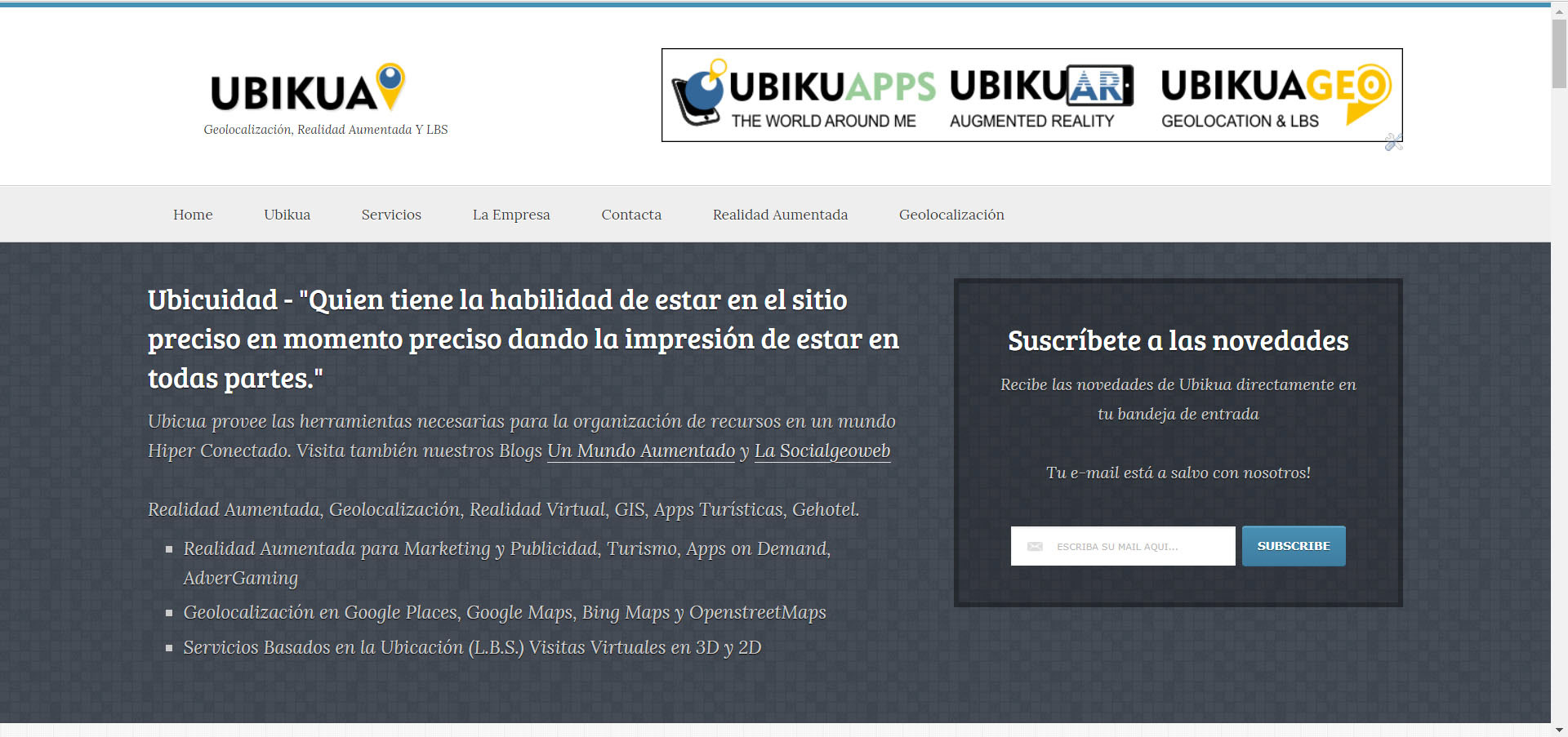Click the Ubikua logo with map pin
Viewport: 1568px width, 737px height.
pyautogui.click(x=308, y=88)
